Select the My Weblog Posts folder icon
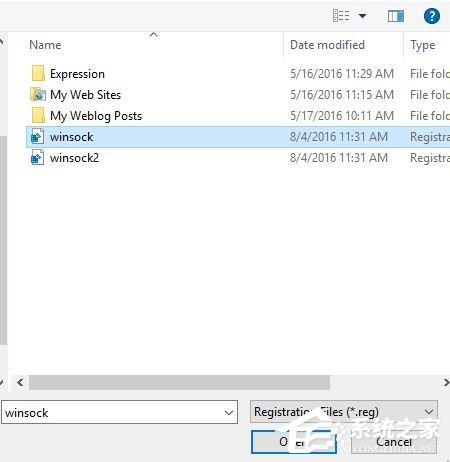Image resolution: width=450 pixels, height=462 pixels. pyautogui.click(x=38, y=116)
